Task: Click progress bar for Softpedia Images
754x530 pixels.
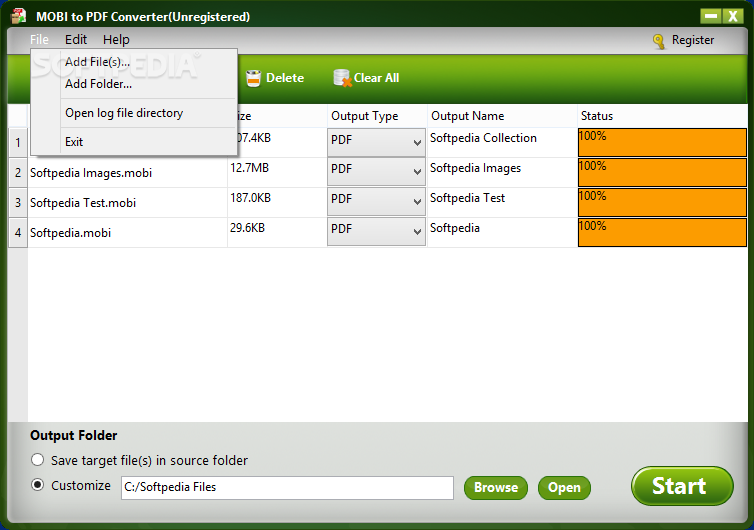Action: (x=662, y=172)
